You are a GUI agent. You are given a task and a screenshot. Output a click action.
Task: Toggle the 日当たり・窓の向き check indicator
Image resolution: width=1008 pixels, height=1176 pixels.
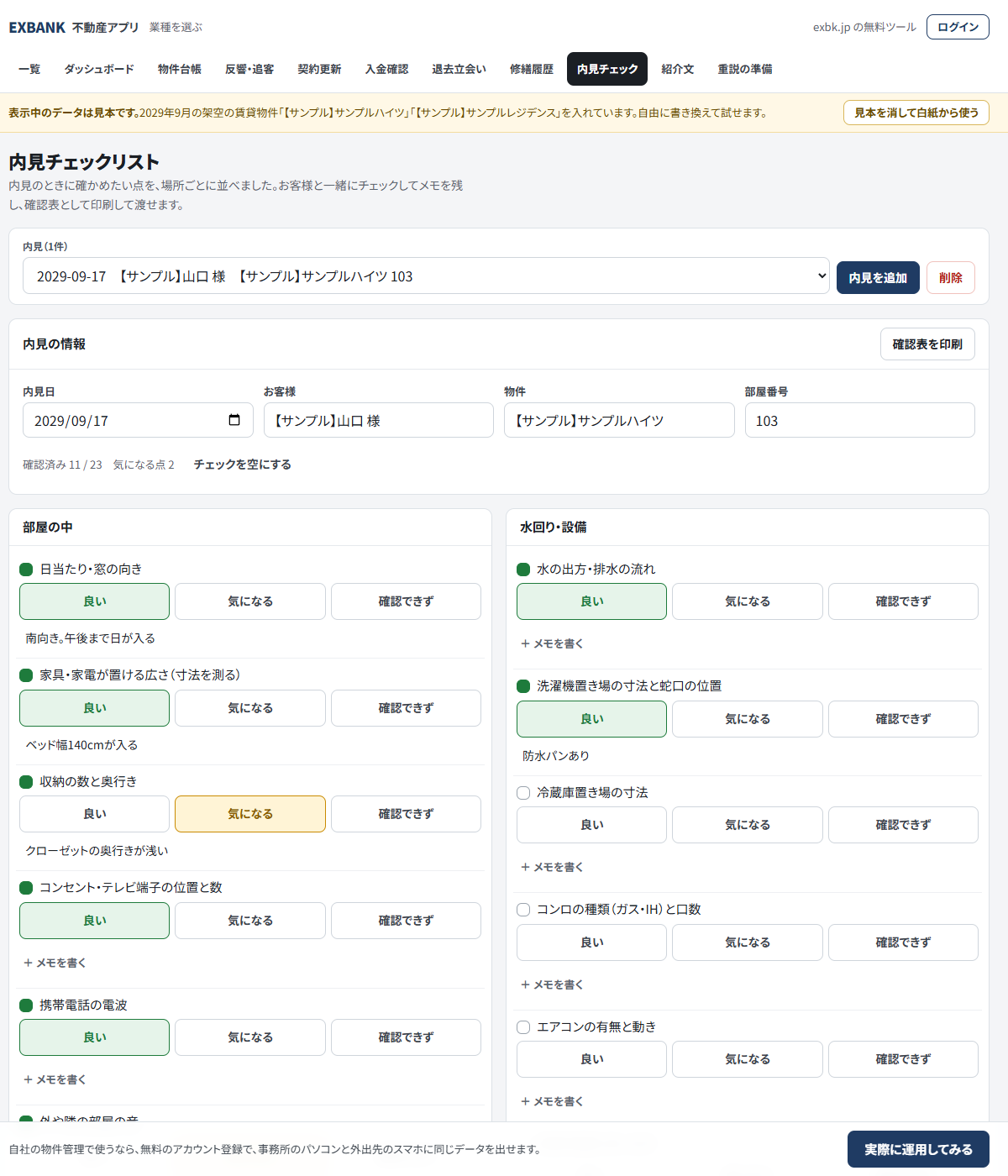click(x=26, y=570)
